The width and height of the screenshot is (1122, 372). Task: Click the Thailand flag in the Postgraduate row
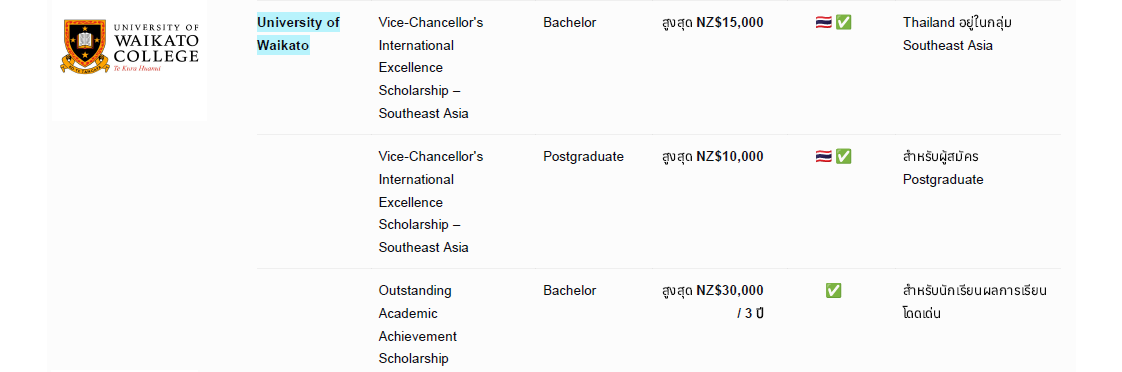823,157
